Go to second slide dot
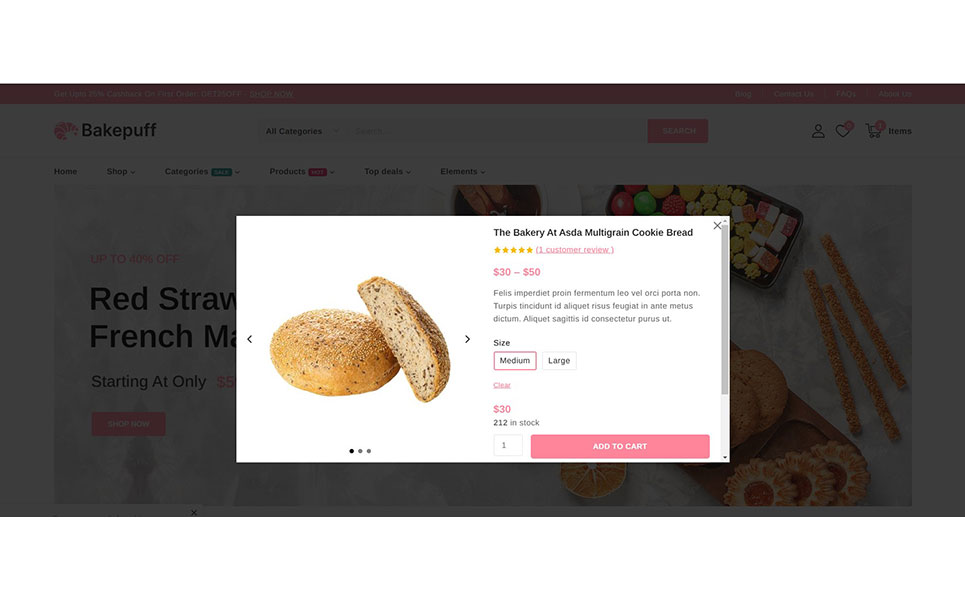The height and width of the screenshot is (600, 965). 360,451
